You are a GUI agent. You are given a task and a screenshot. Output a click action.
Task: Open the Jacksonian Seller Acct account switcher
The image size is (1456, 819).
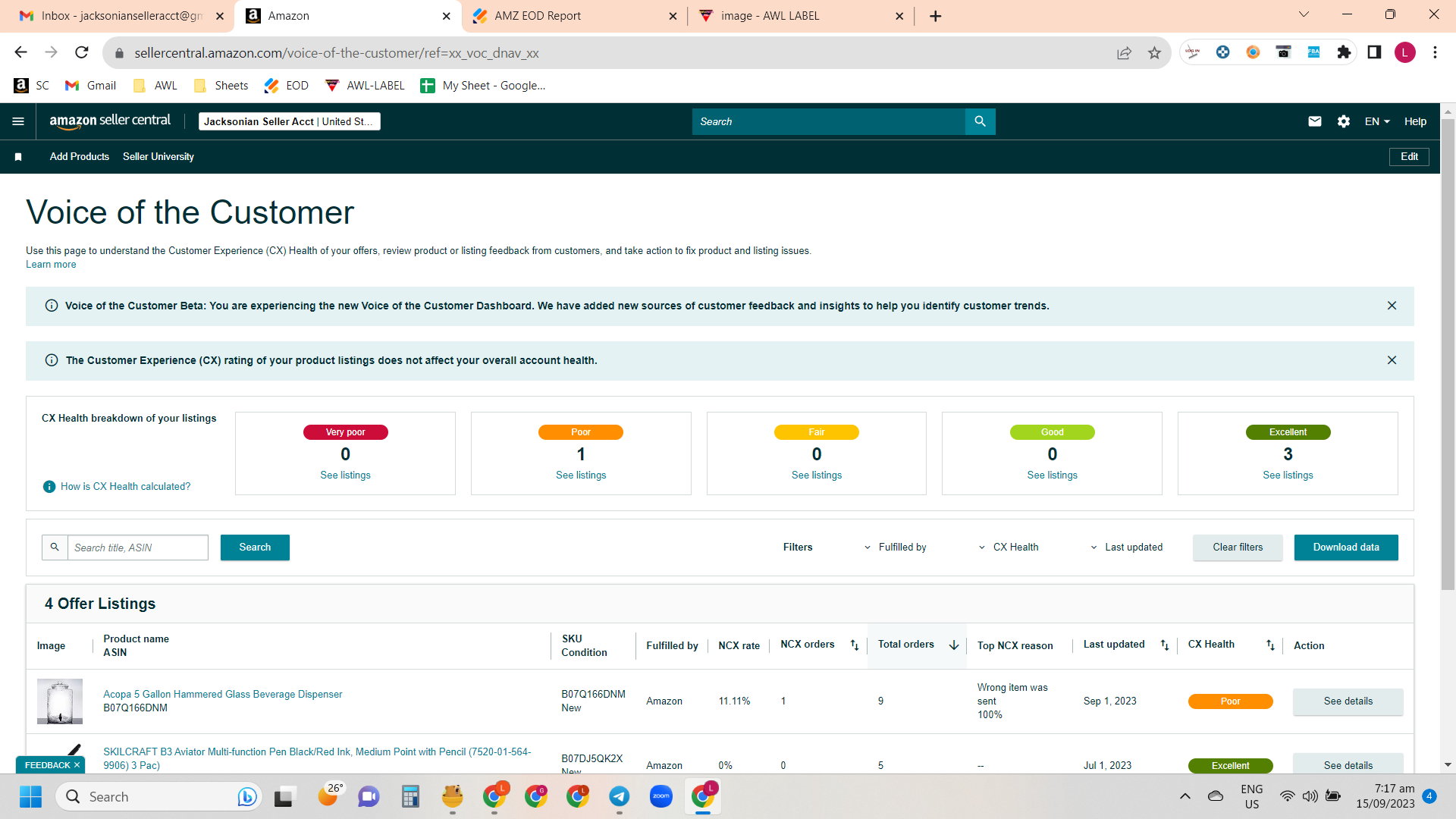tap(289, 121)
